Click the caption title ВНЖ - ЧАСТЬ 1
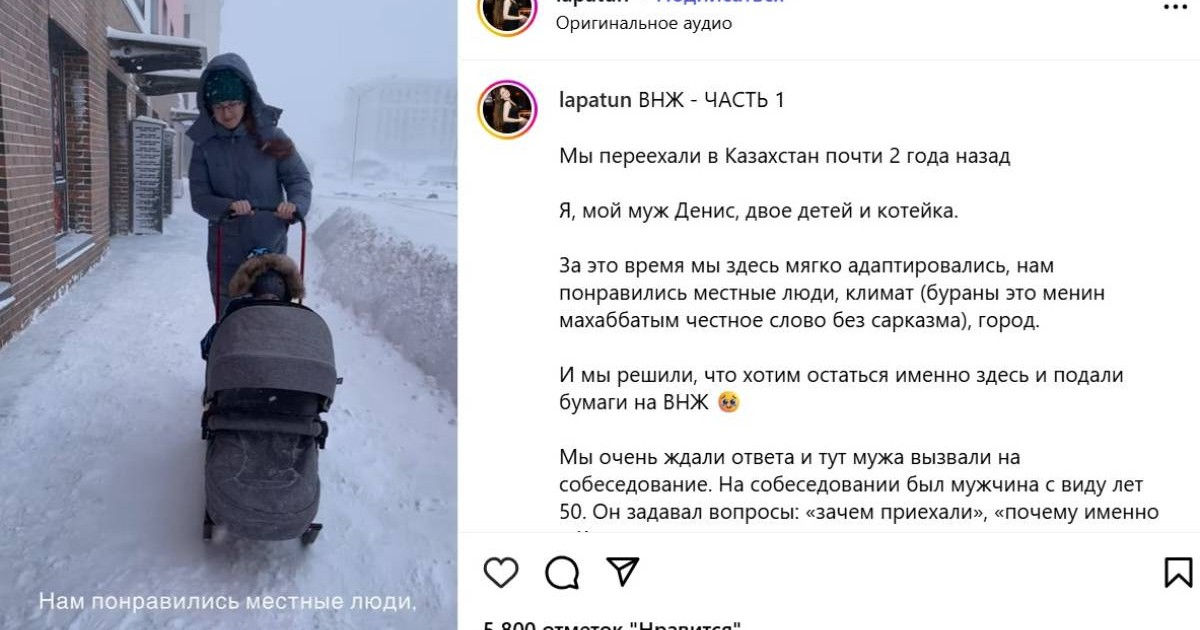The width and height of the screenshot is (1200, 630). pos(712,100)
